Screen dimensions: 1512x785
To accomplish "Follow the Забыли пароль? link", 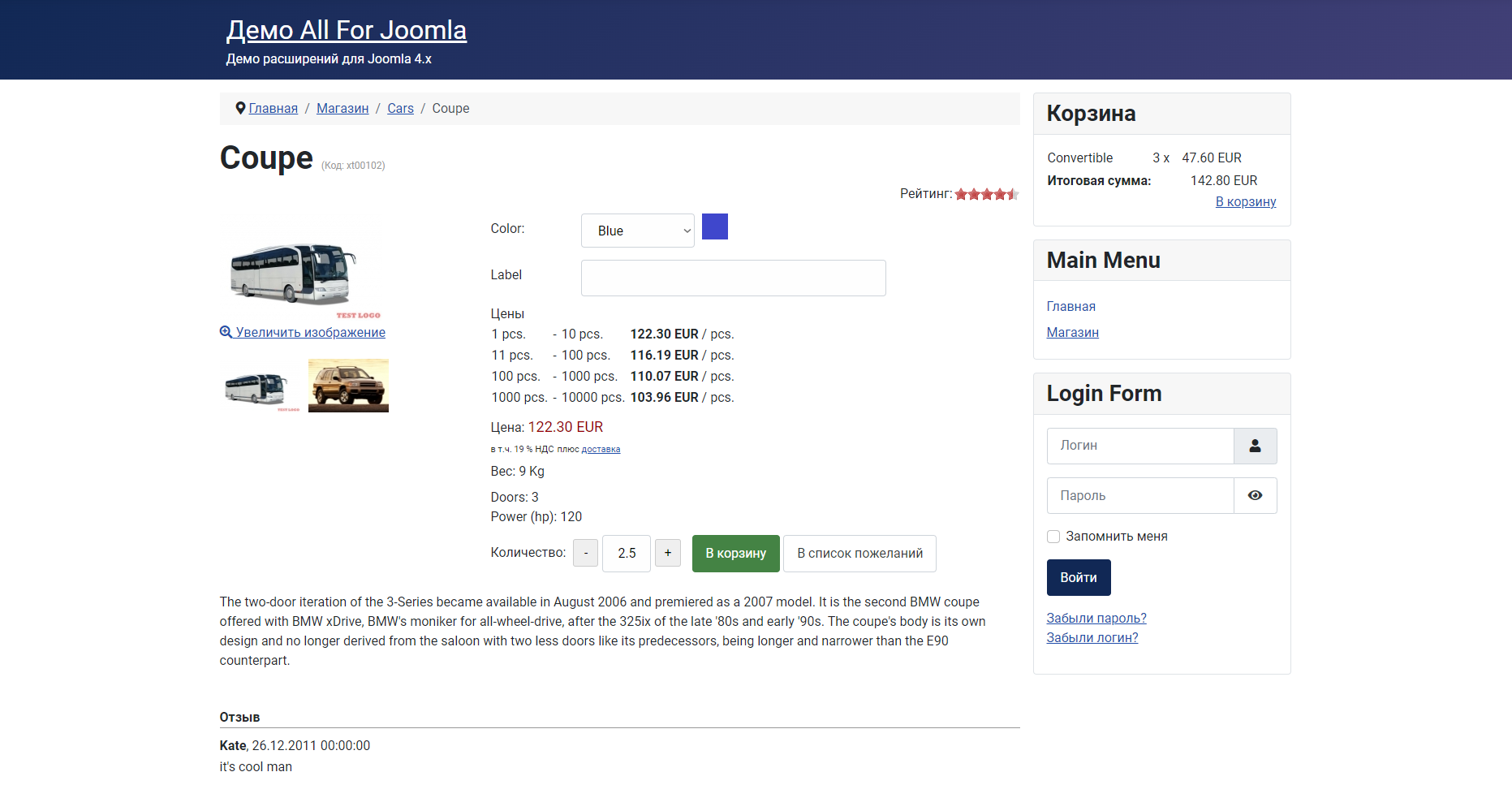I will [x=1096, y=618].
